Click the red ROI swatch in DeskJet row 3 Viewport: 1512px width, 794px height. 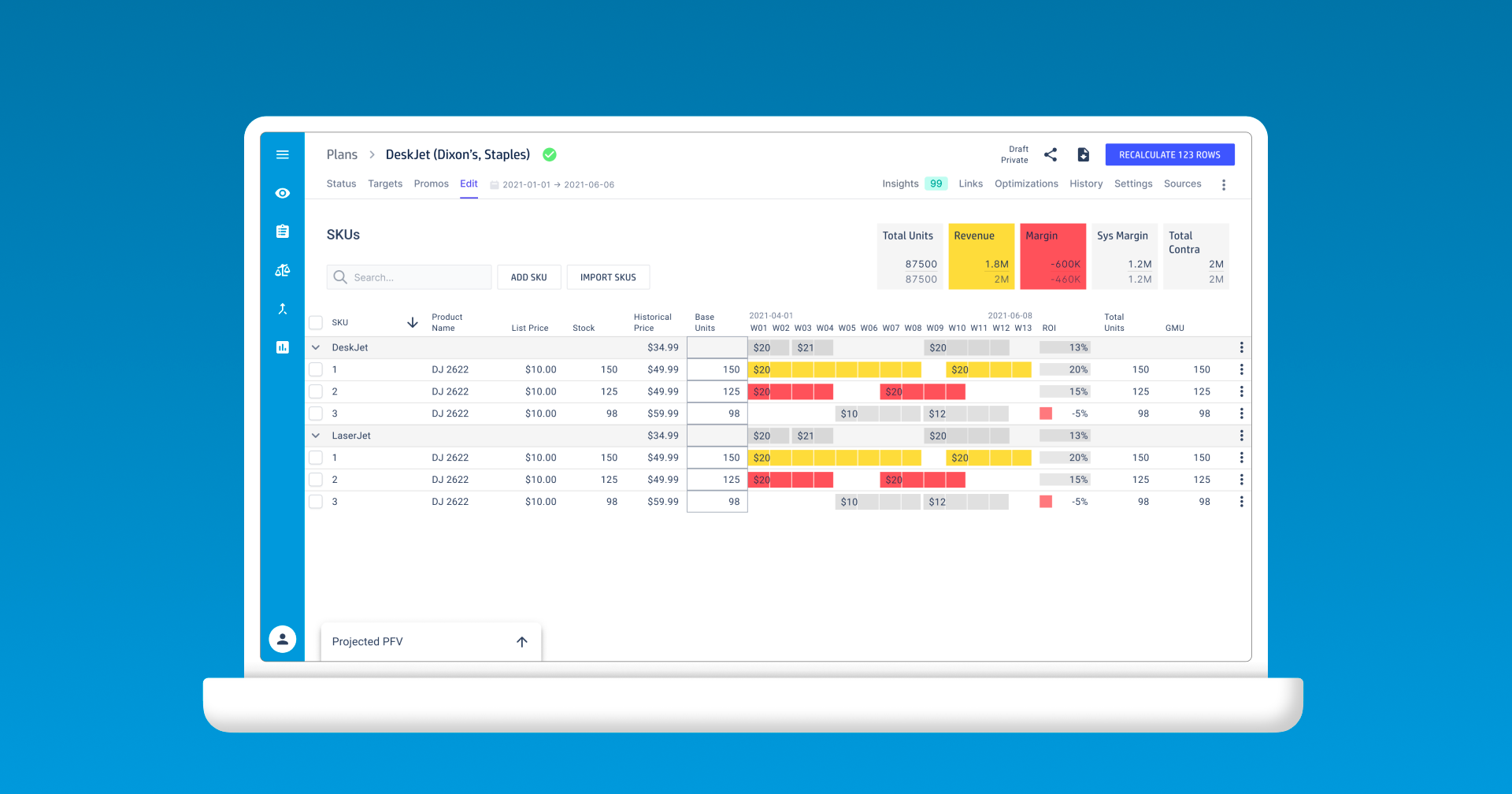1046,414
